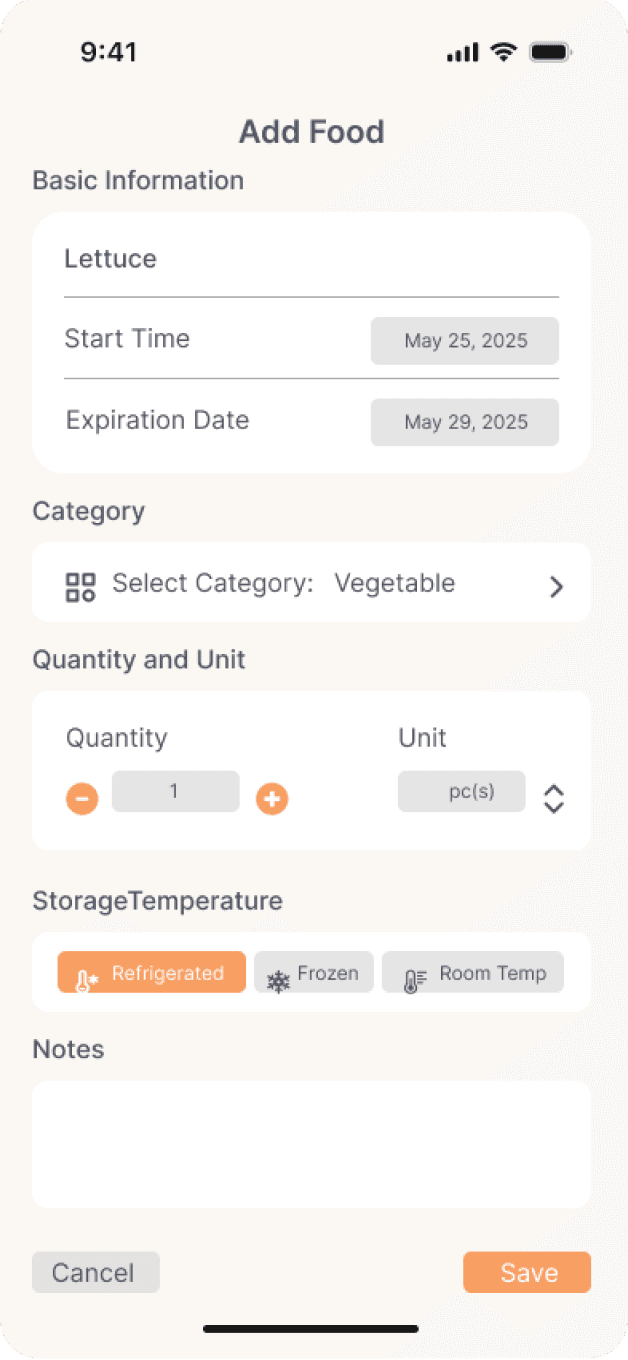Open the pc(s) unit dropdown
The image size is (628, 1360).
click(x=462, y=791)
